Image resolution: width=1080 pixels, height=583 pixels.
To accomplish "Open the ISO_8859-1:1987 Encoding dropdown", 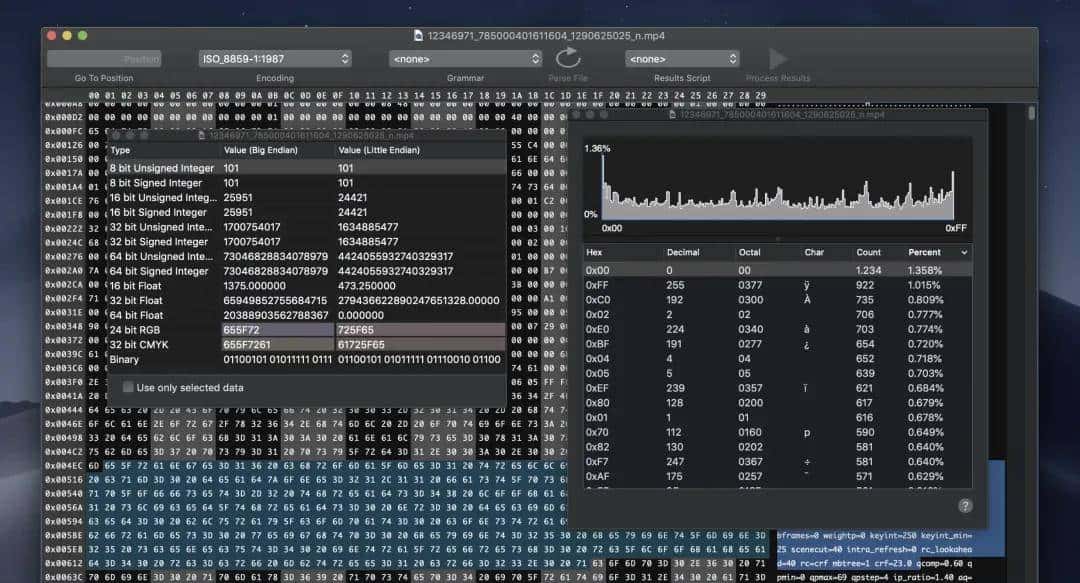I will pos(275,59).
